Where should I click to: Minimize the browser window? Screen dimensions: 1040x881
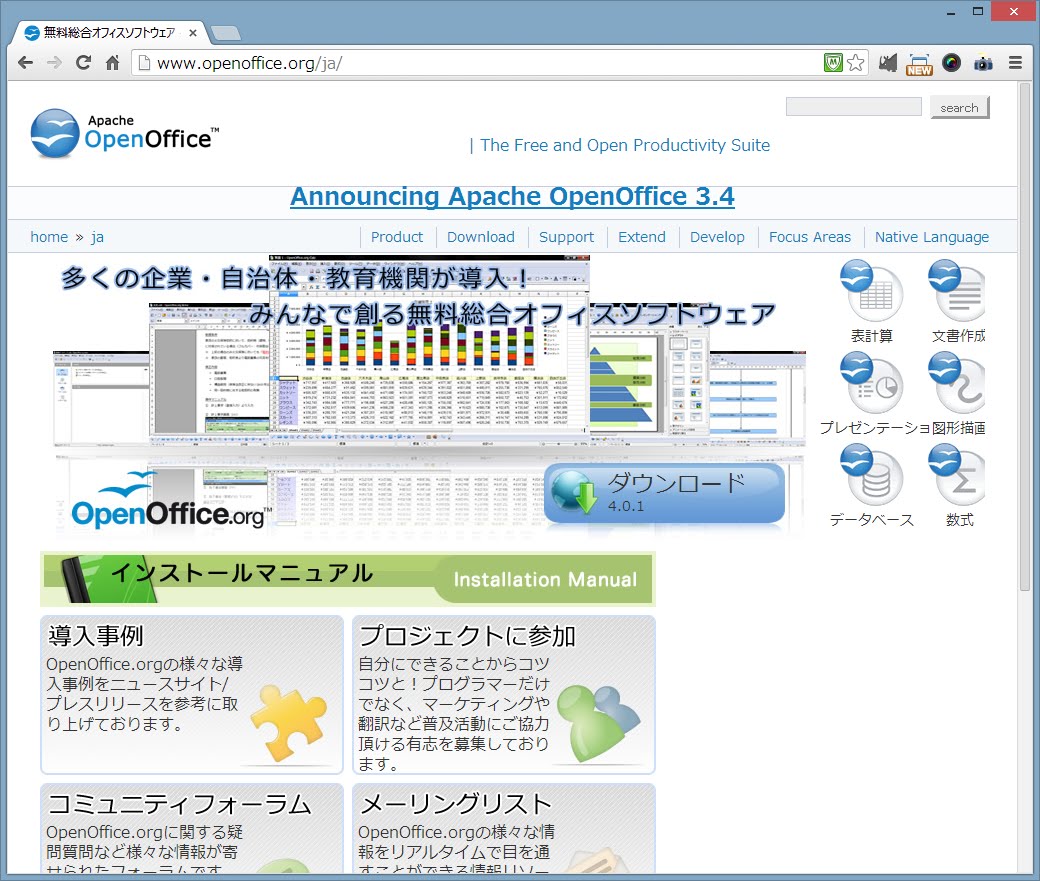point(950,11)
